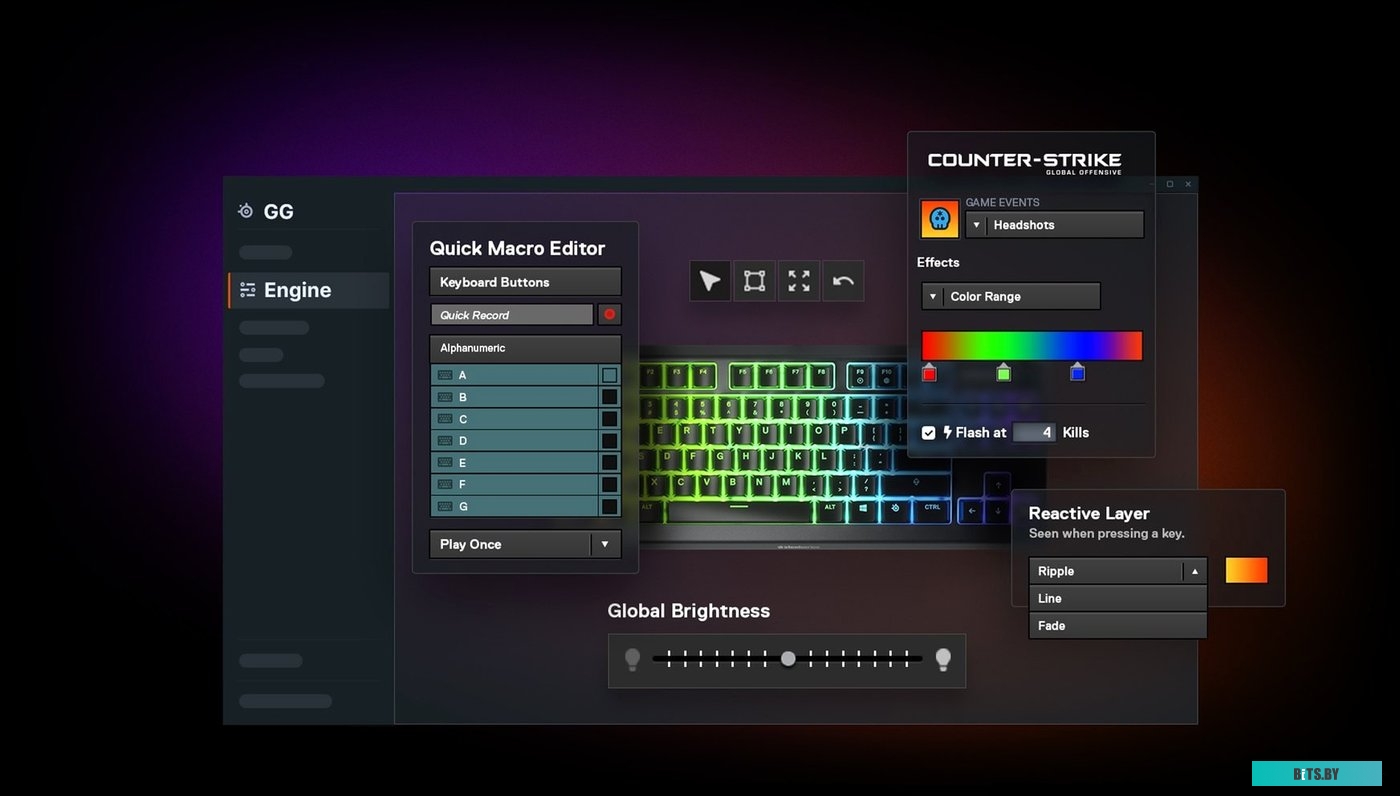Check the box for key B
1400x796 pixels.
click(x=609, y=397)
